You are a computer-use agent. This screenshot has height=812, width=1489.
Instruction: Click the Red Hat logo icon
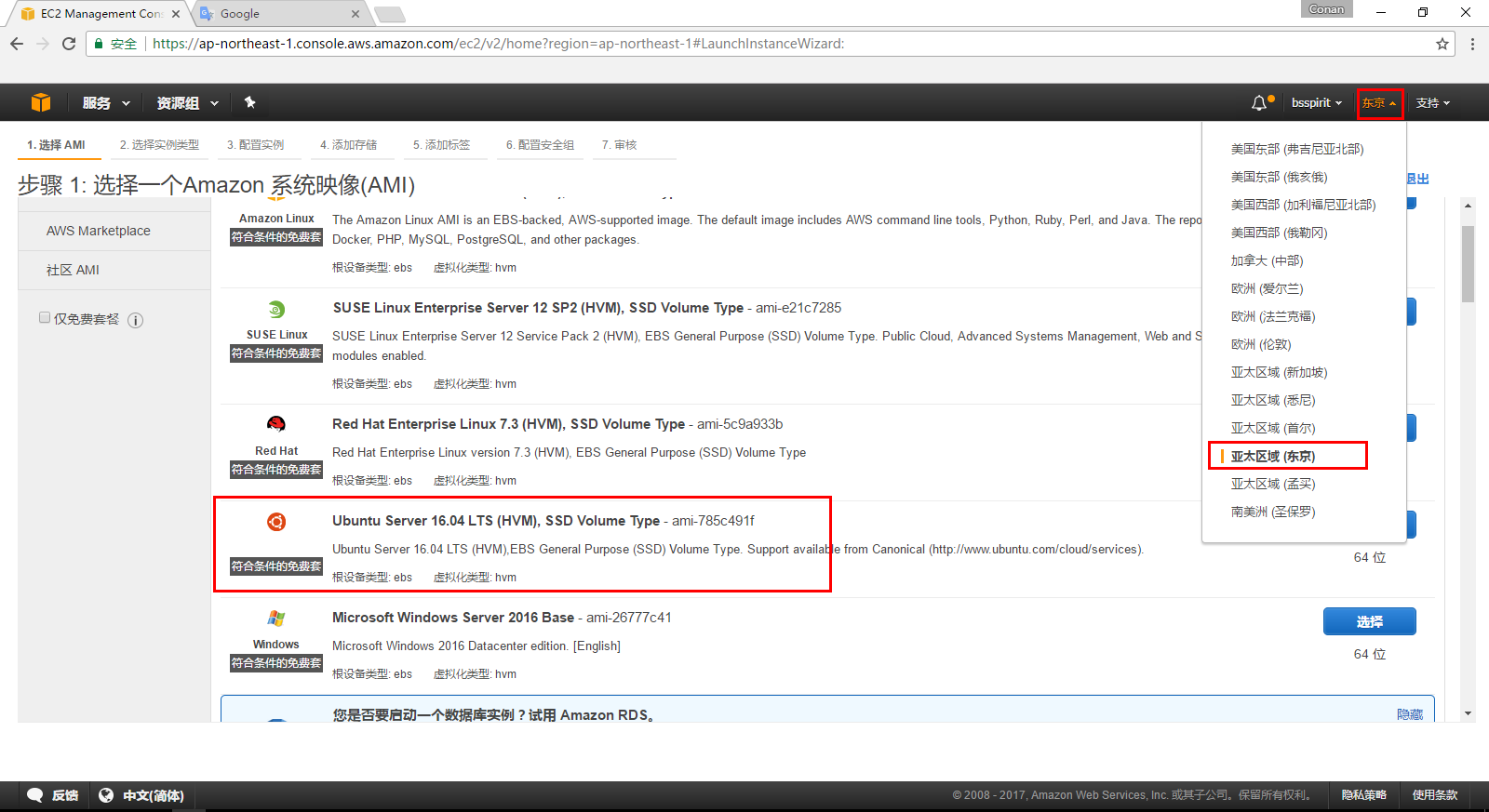pos(276,425)
